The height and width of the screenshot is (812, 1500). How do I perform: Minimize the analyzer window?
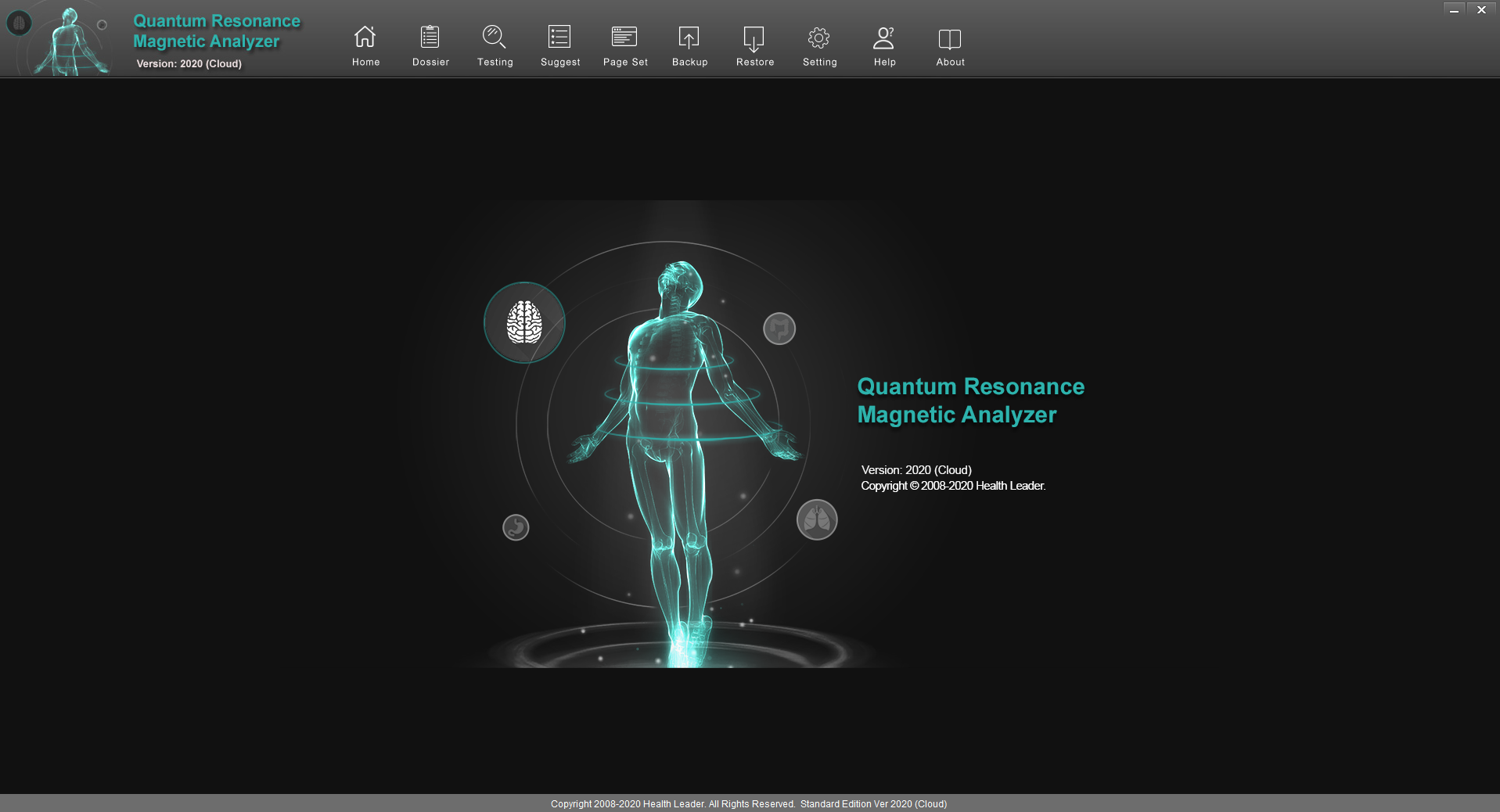pyautogui.click(x=1453, y=9)
